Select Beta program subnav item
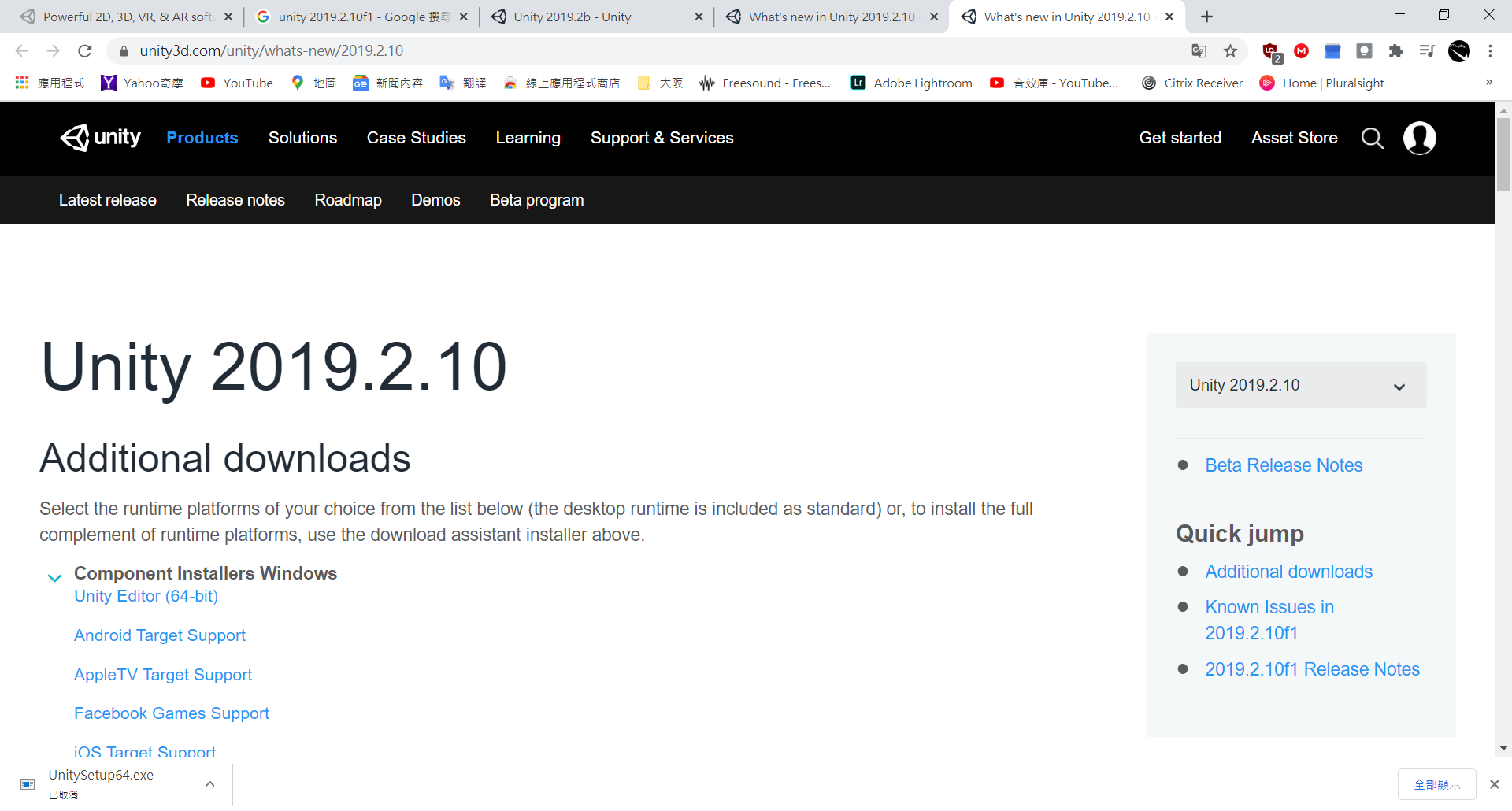The height and width of the screenshot is (811, 1512). click(536, 200)
